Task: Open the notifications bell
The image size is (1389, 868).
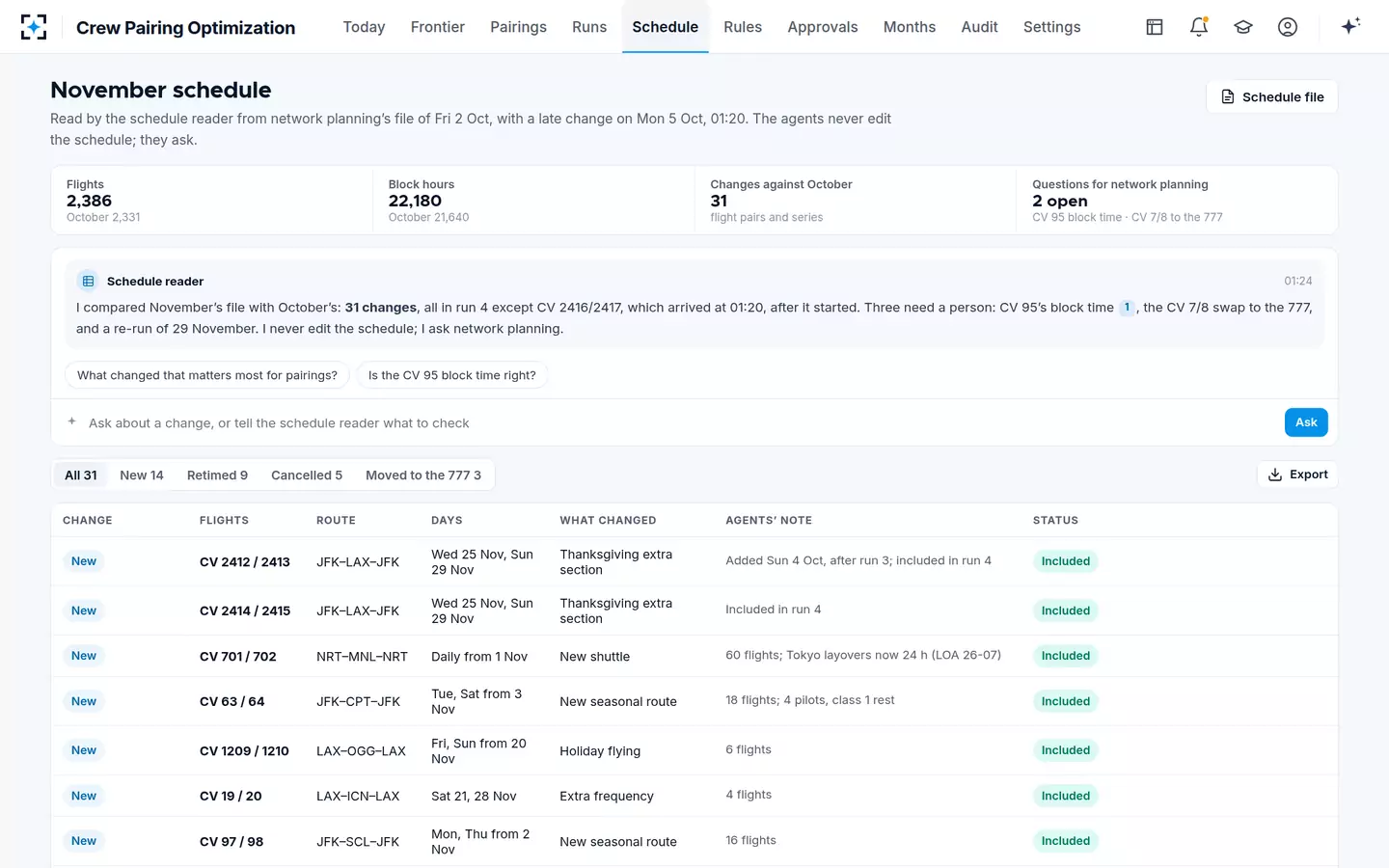Action: [1199, 27]
